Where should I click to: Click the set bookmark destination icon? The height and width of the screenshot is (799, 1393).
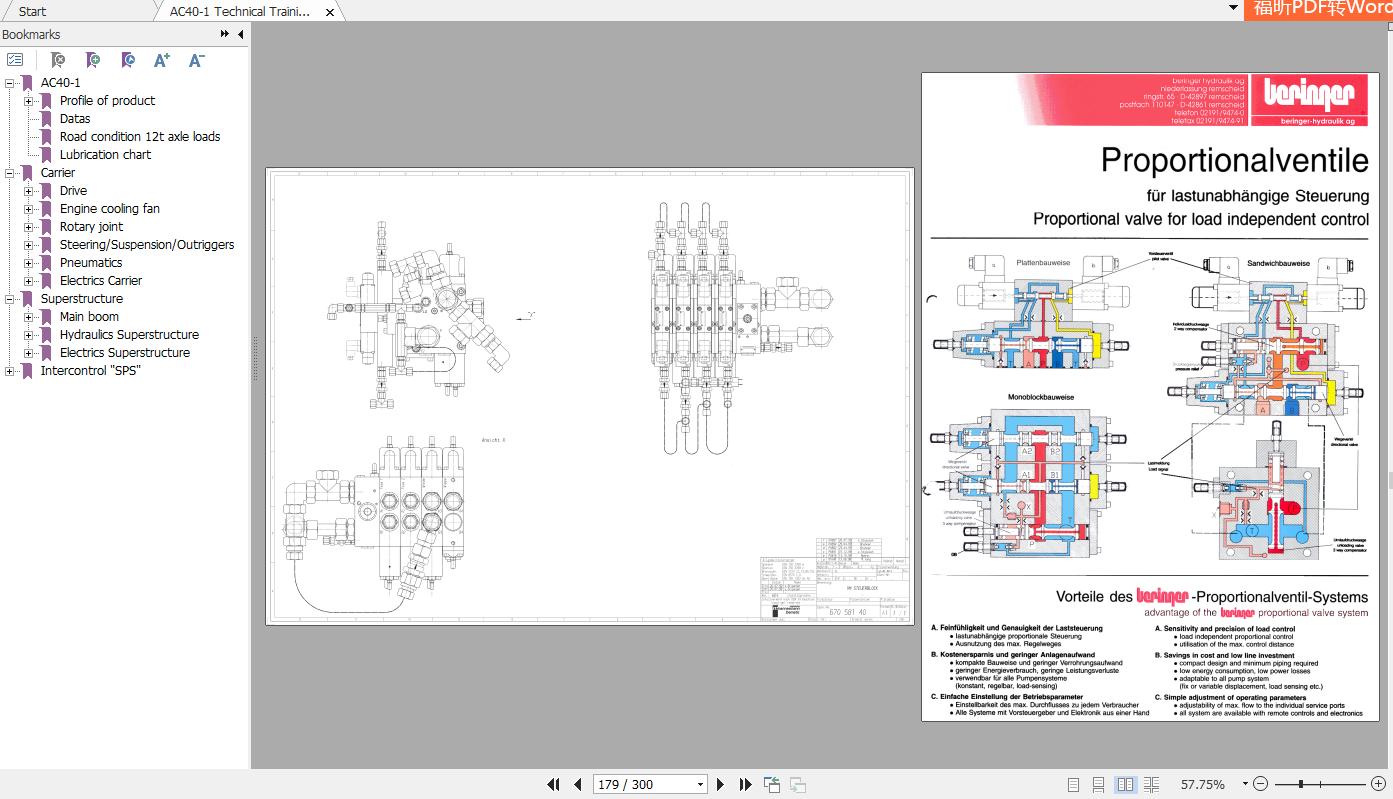[x=127, y=60]
